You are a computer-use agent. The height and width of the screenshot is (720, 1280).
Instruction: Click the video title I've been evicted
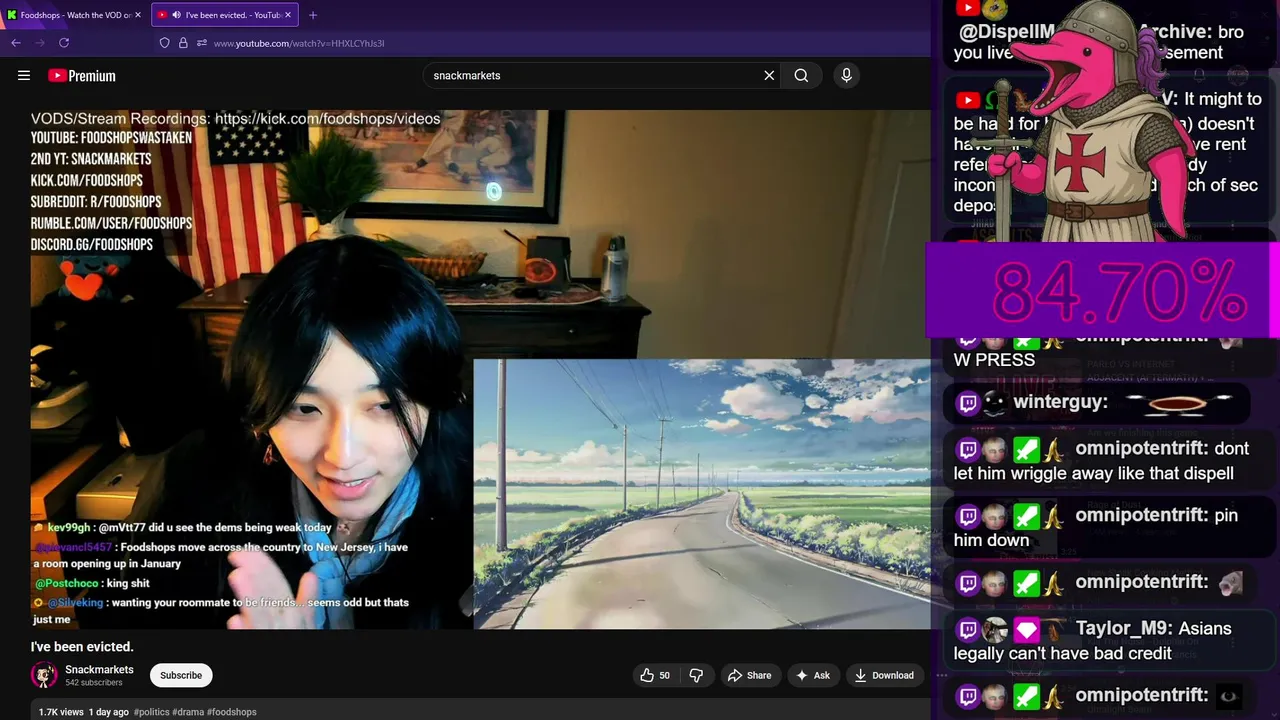coord(82,647)
